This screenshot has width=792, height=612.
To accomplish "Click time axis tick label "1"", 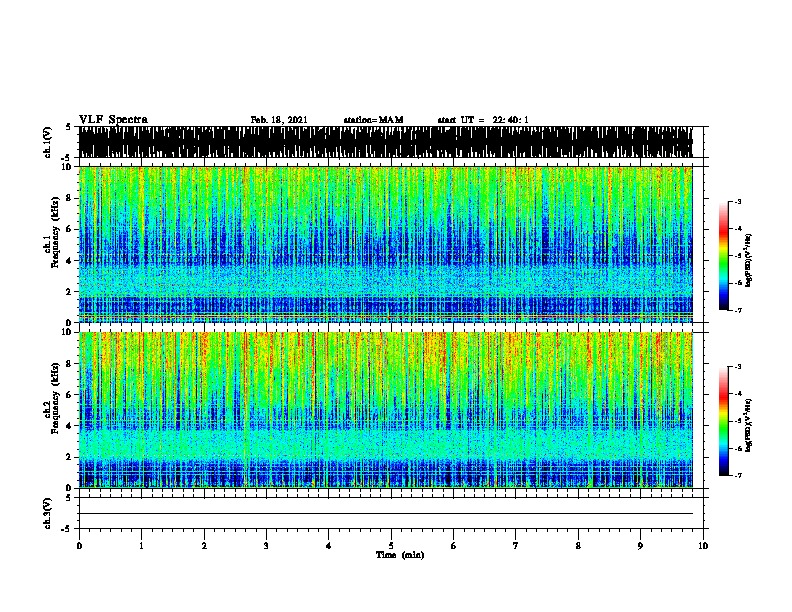I will (x=141, y=546).
